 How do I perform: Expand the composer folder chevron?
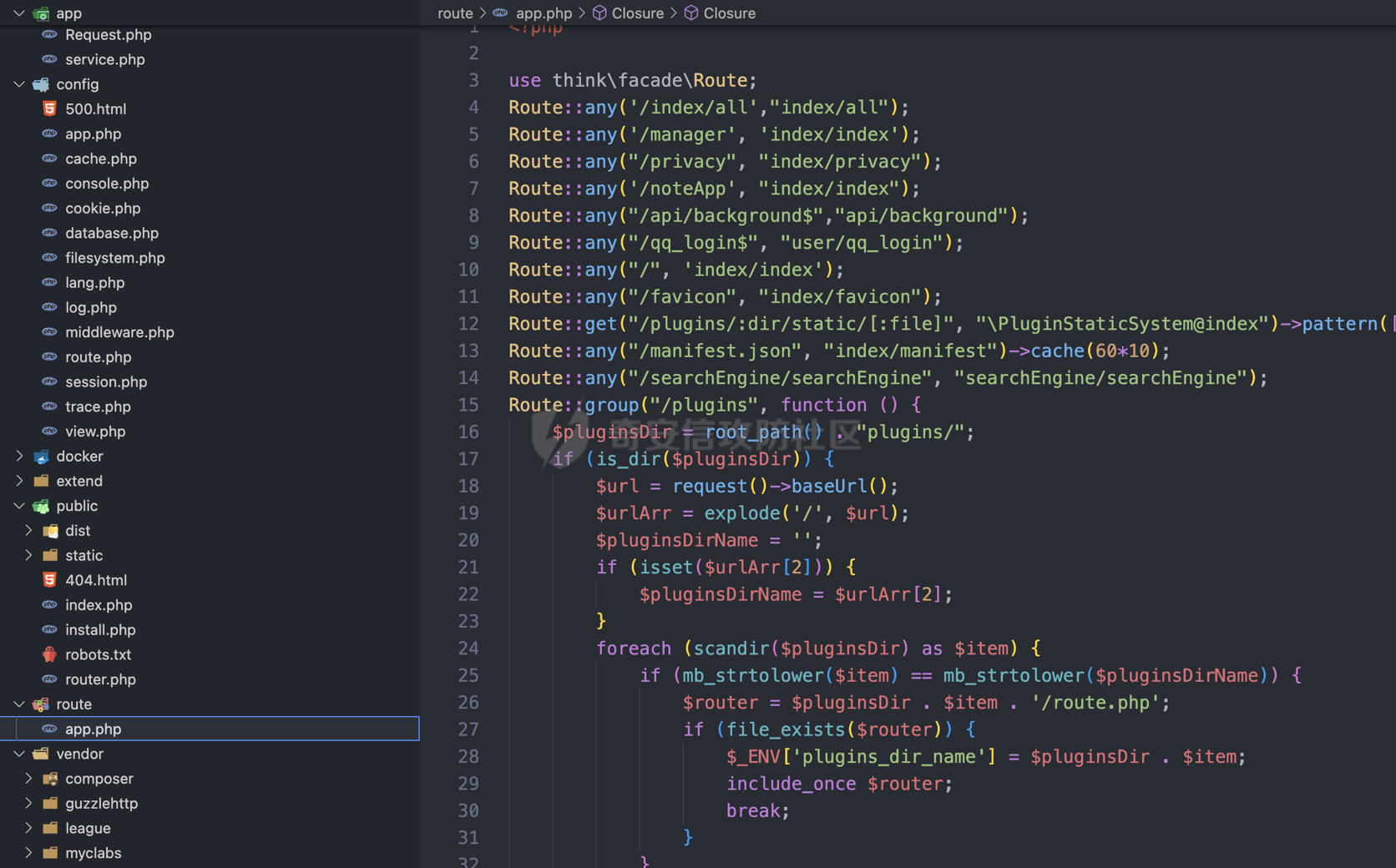28,779
